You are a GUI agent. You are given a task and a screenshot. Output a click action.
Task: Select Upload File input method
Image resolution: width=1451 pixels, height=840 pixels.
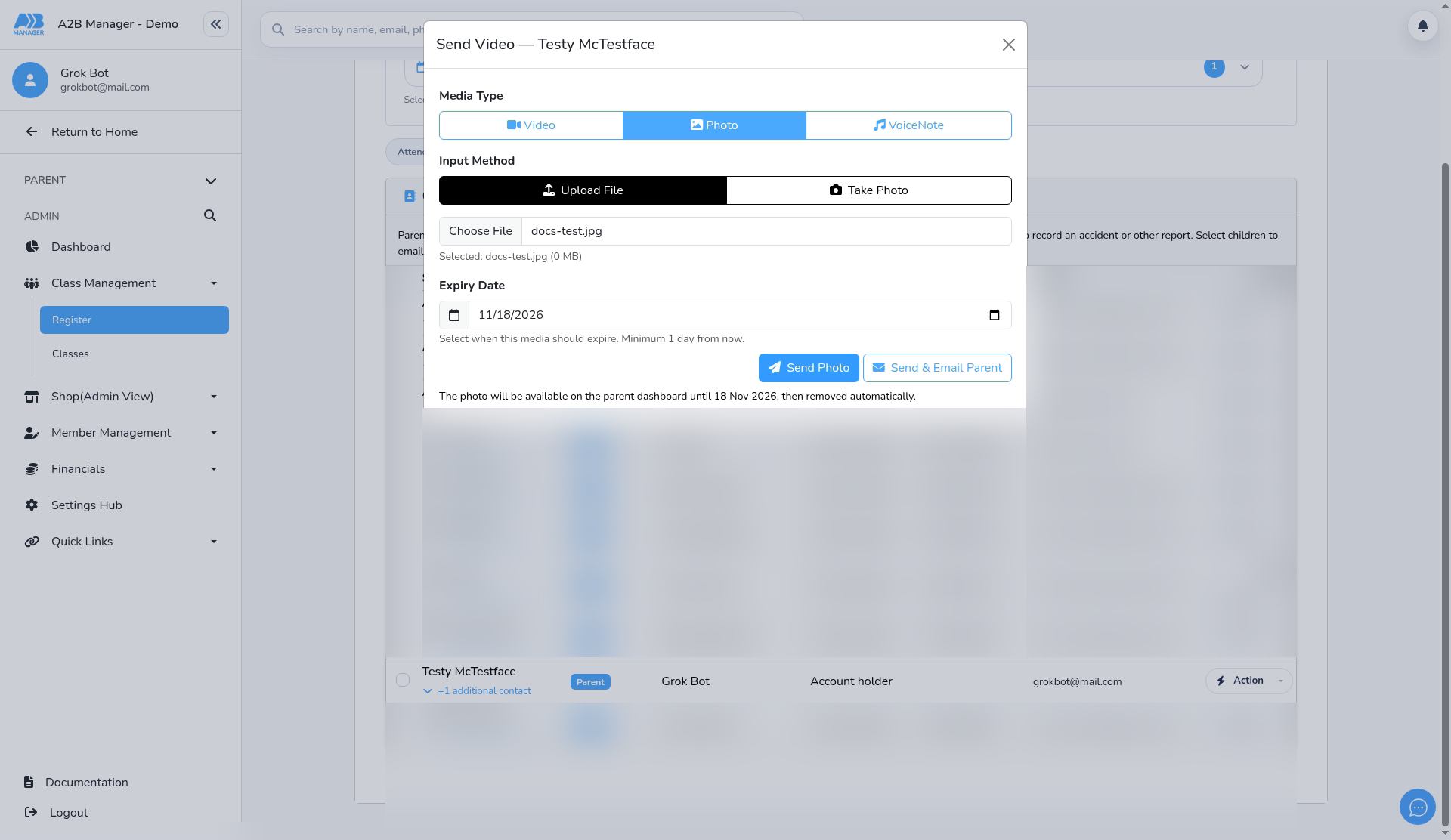pyautogui.click(x=583, y=190)
